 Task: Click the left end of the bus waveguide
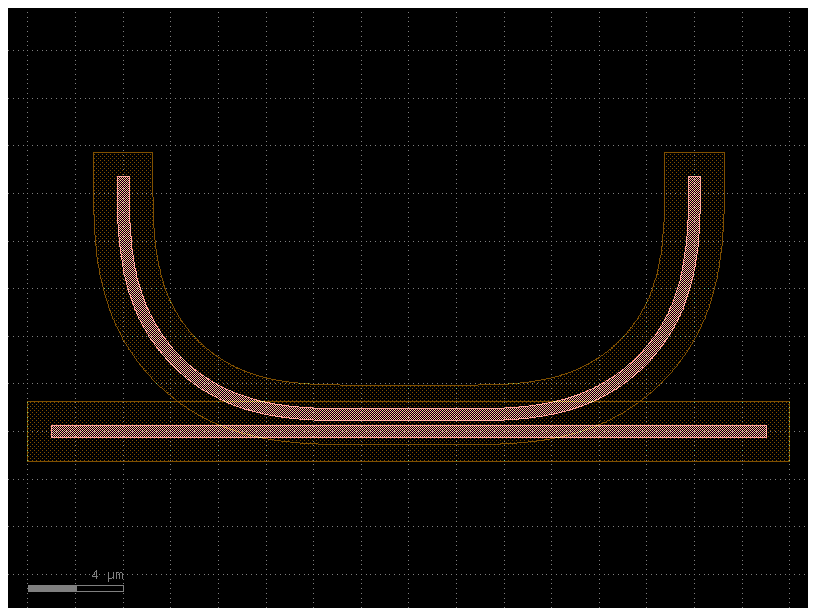[55, 432]
